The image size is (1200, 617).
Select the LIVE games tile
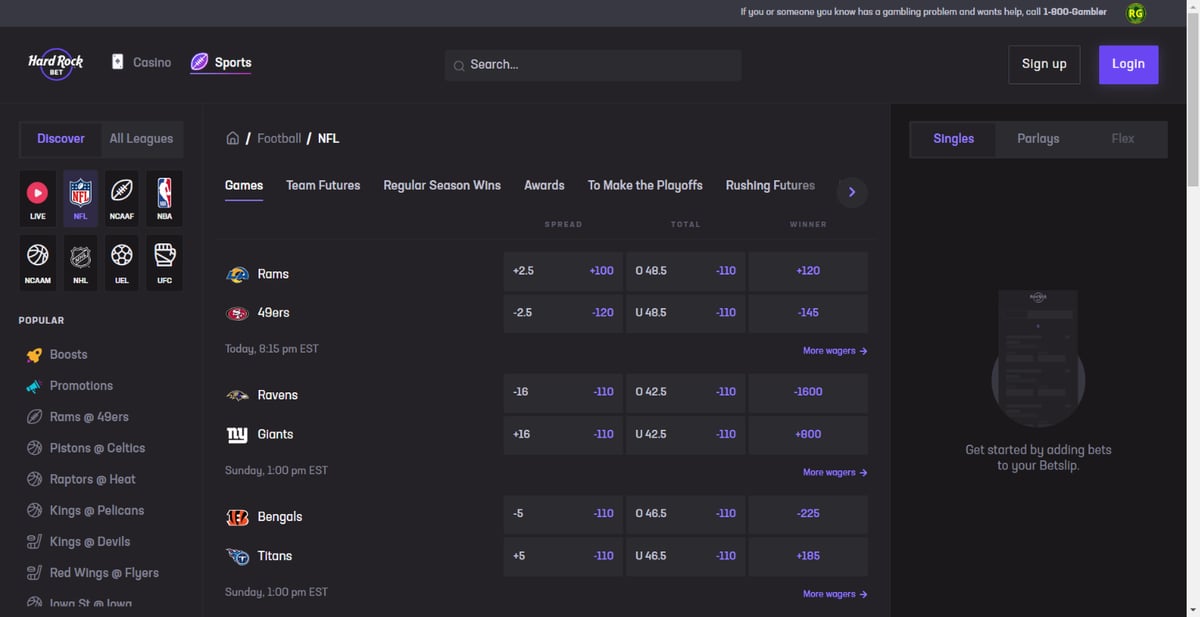37,197
